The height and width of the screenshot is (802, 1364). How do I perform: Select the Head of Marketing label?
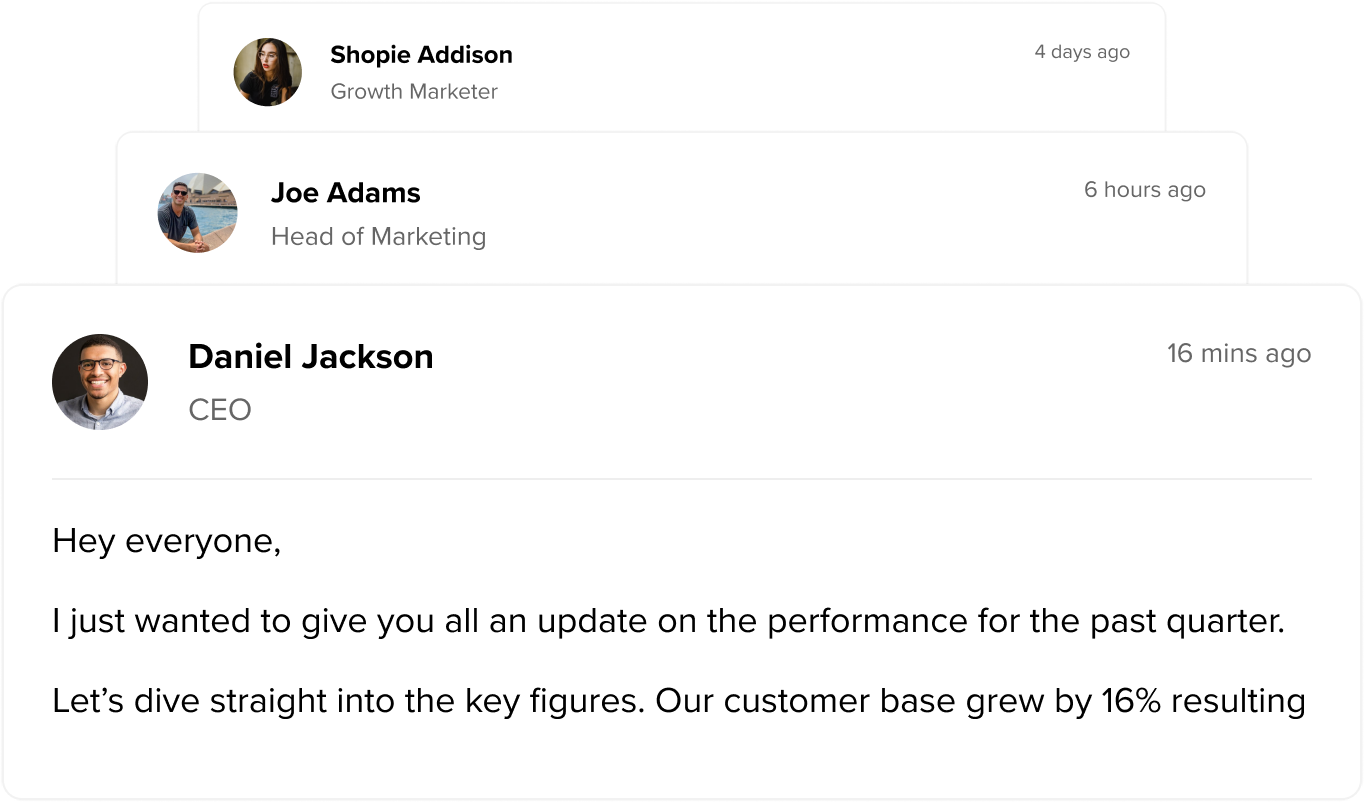(379, 237)
